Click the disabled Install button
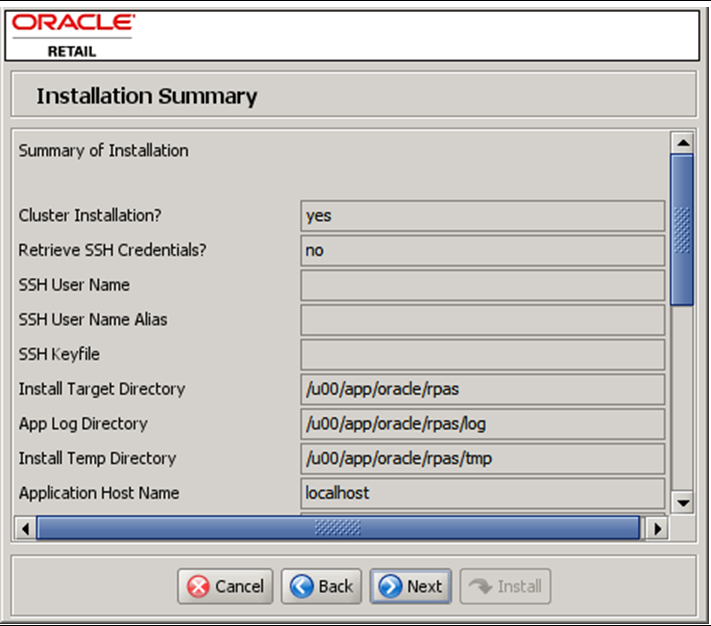711x626 pixels. point(505,586)
